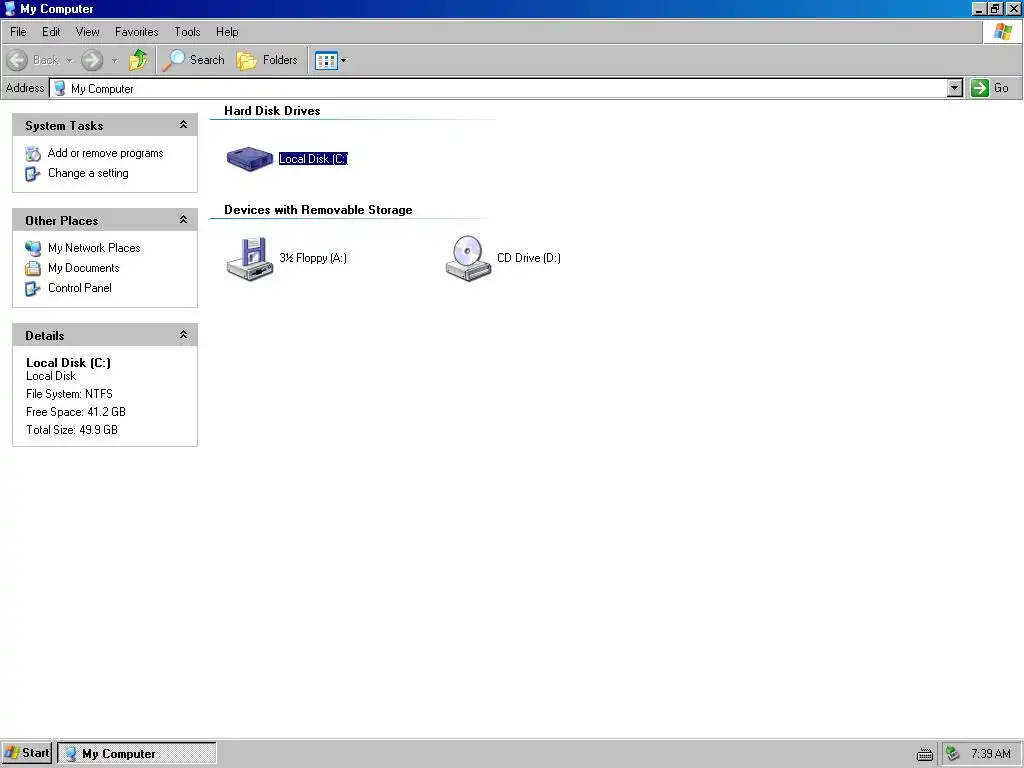Click the My Computer taskbar button
1024x768 pixels.
click(137, 754)
